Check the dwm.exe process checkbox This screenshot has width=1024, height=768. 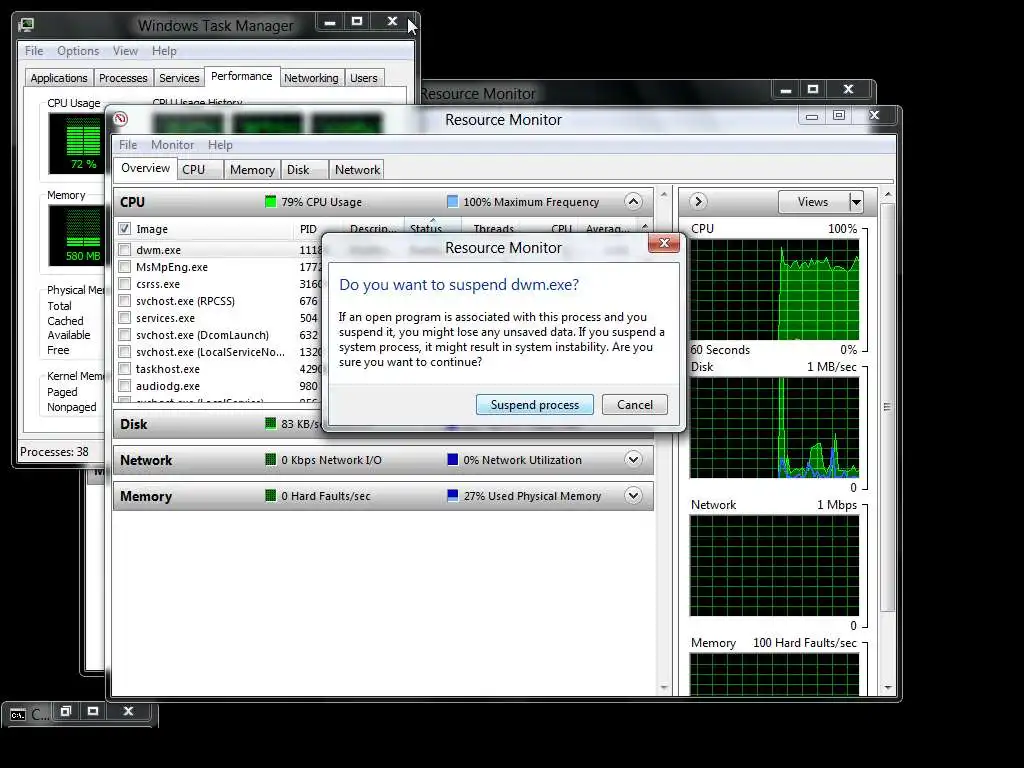124,249
